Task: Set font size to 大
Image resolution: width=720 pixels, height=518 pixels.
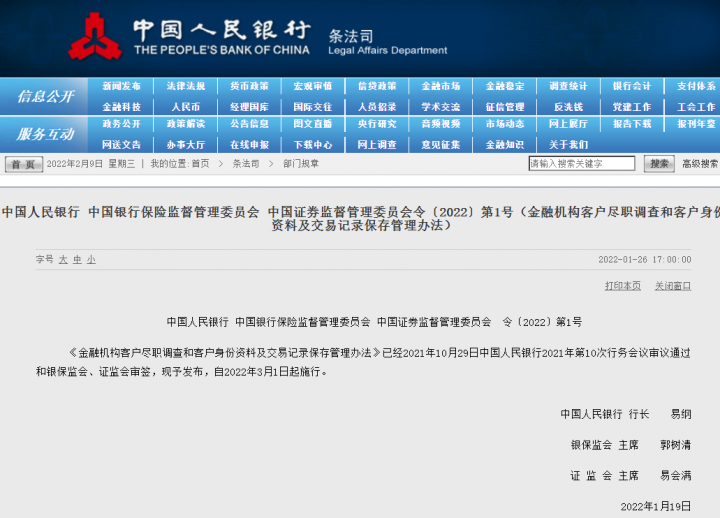Action: pos(63,259)
